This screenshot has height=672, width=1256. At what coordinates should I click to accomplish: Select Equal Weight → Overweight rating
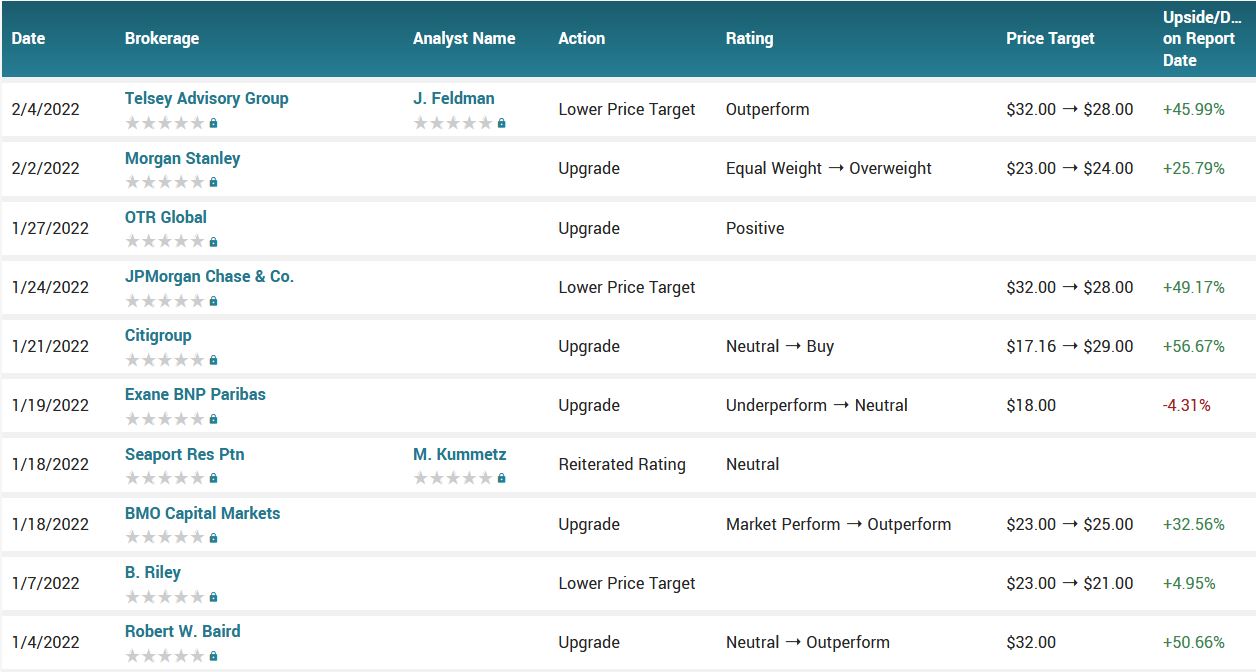point(829,168)
